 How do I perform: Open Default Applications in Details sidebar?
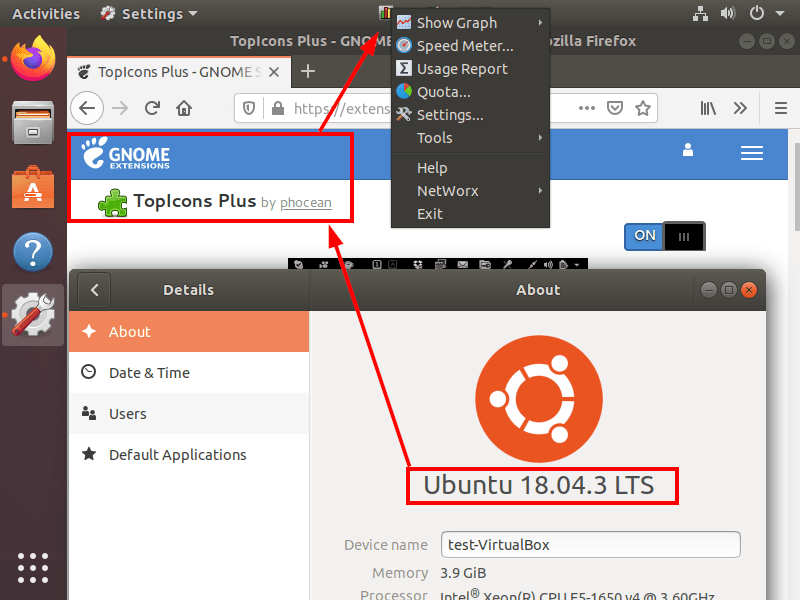point(189,454)
